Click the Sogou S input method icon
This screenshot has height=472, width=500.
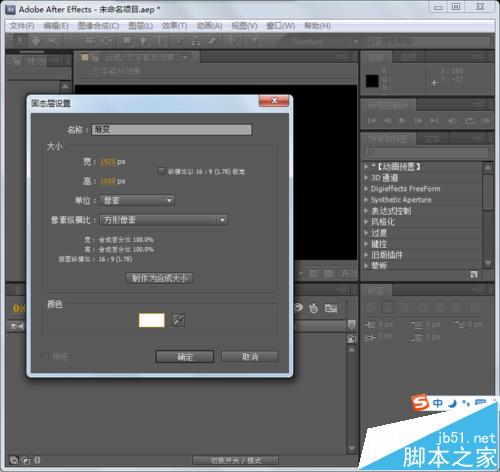click(x=420, y=403)
